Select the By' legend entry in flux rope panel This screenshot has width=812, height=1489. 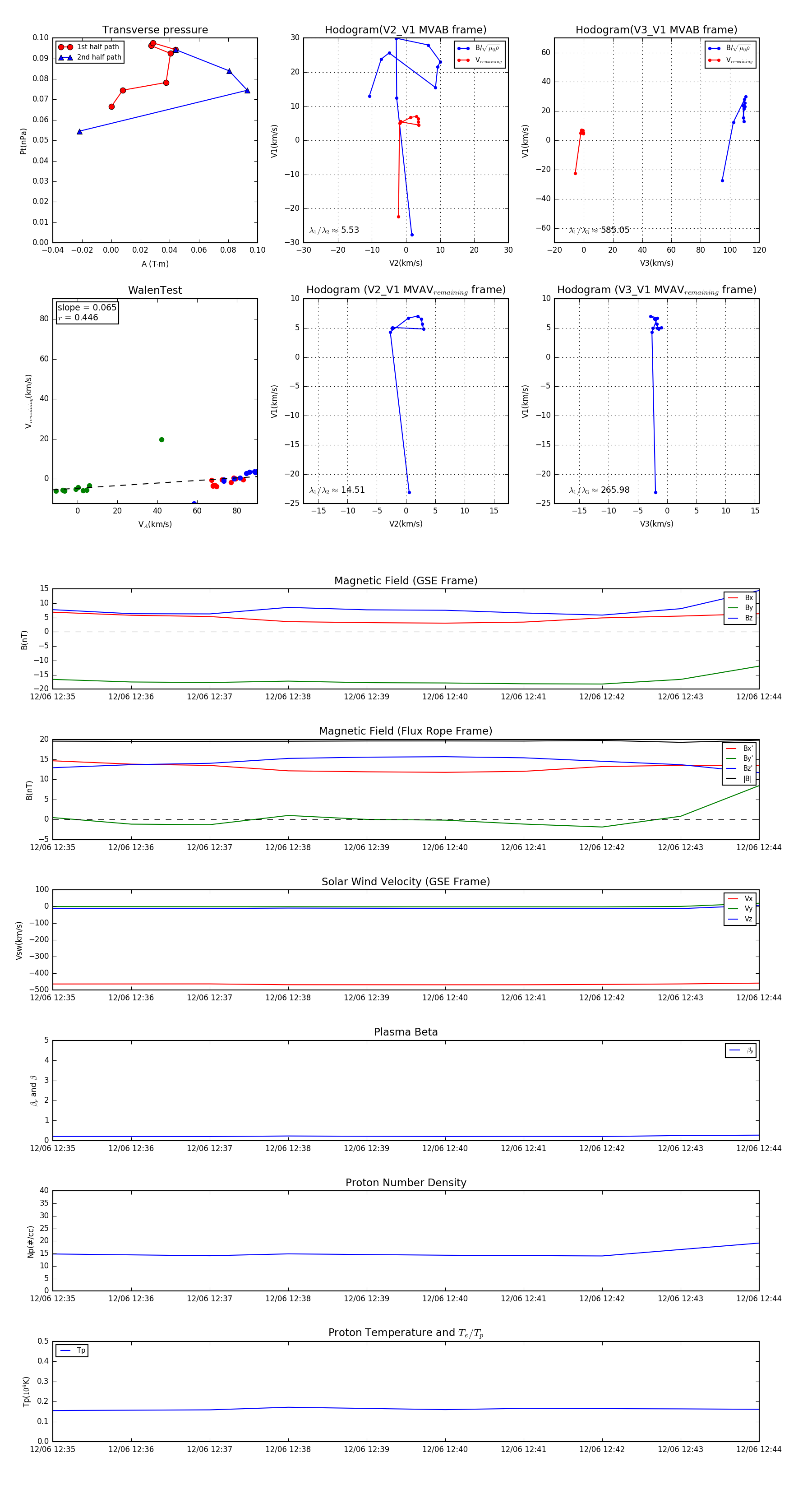coord(739,758)
